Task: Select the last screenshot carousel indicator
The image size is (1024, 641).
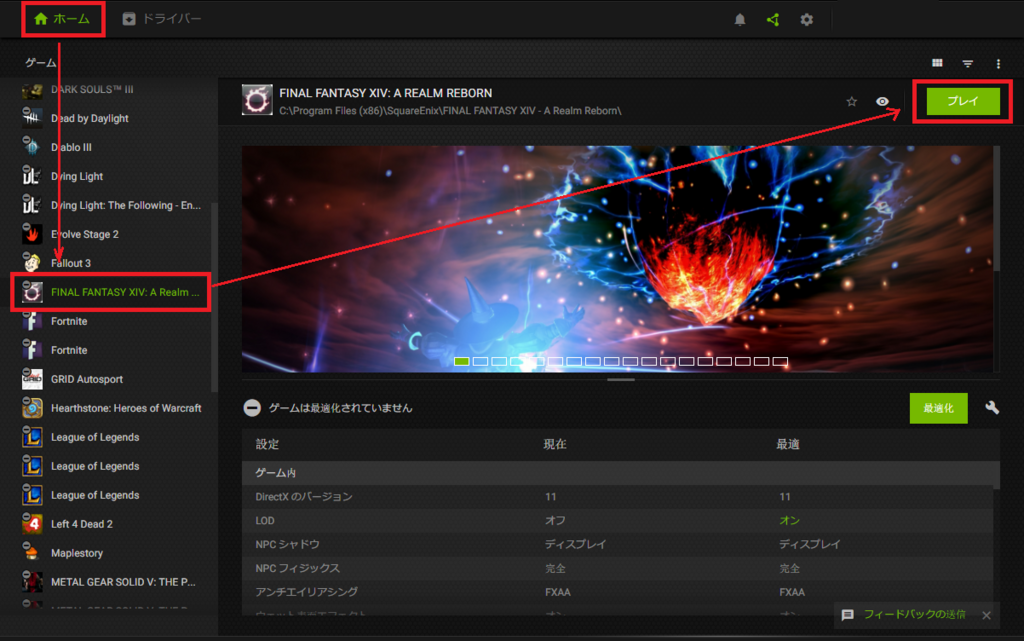Action: coord(780,361)
